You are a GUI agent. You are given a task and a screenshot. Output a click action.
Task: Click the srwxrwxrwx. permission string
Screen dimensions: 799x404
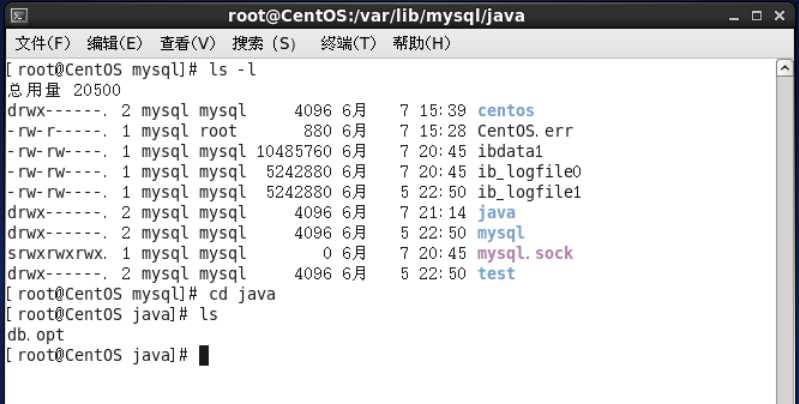pyautogui.click(x=57, y=253)
